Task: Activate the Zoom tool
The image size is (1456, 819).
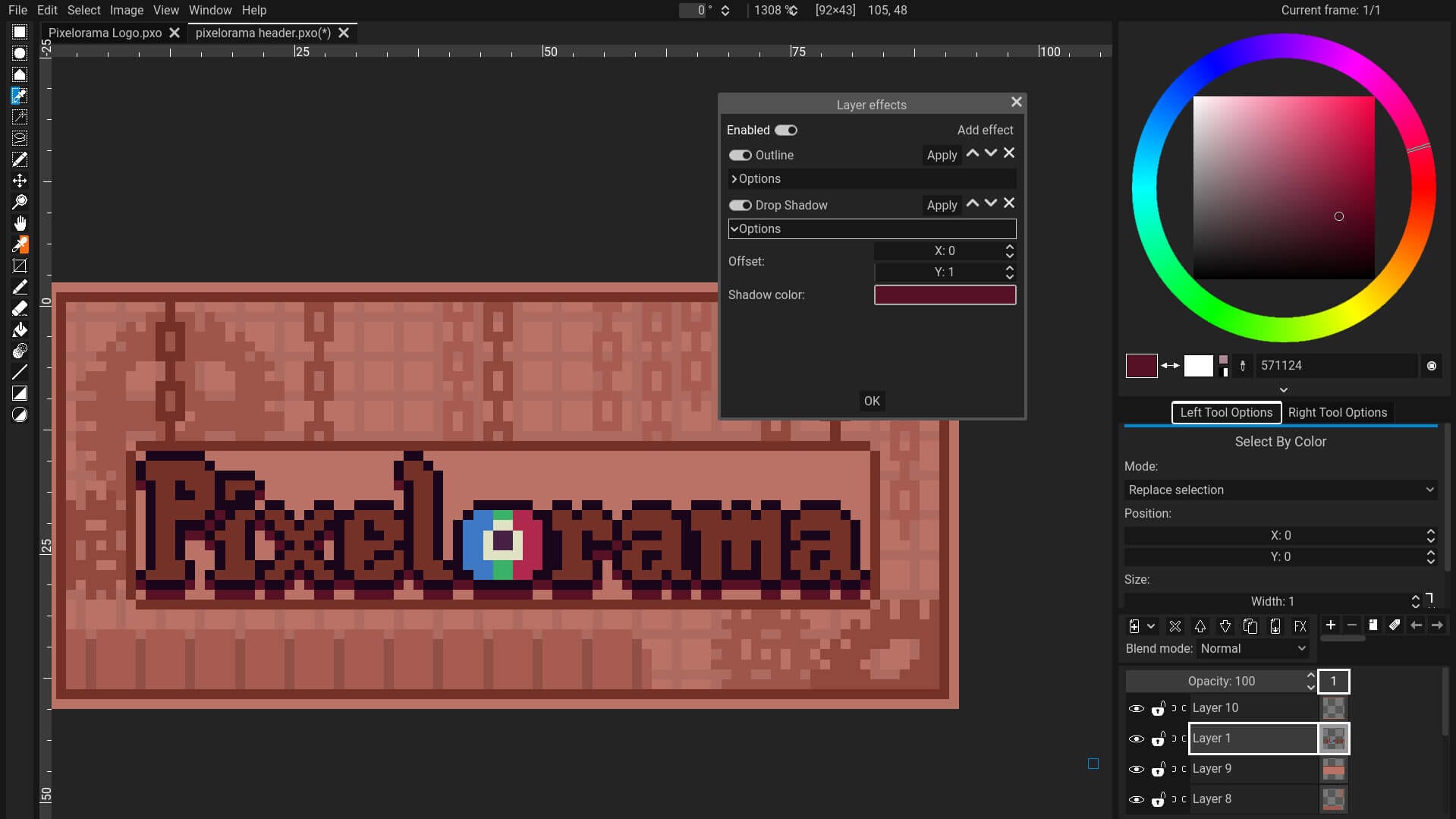Action: (x=20, y=201)
